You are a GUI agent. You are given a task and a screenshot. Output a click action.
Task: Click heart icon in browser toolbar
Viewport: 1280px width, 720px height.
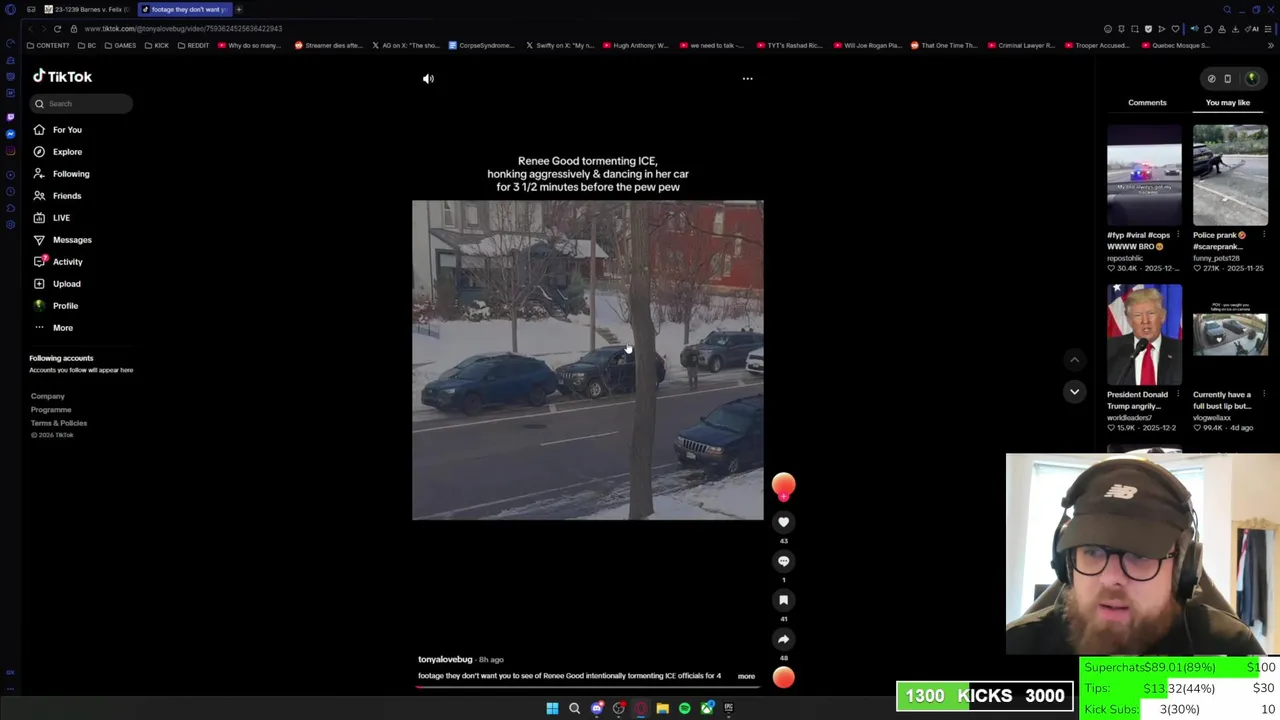(1175, 29)
